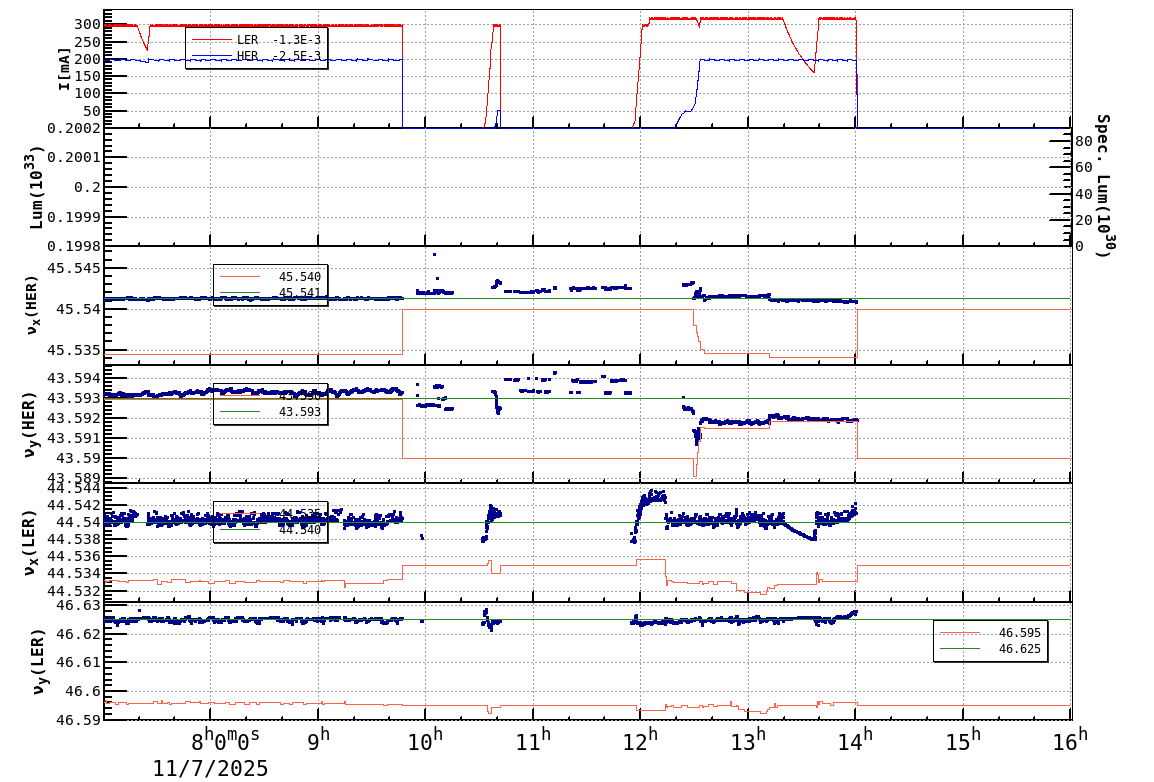This screenshot has width=1154, height=782.
Task: Click the 45.541 green legend entry
Action: (x=270, y=293)
